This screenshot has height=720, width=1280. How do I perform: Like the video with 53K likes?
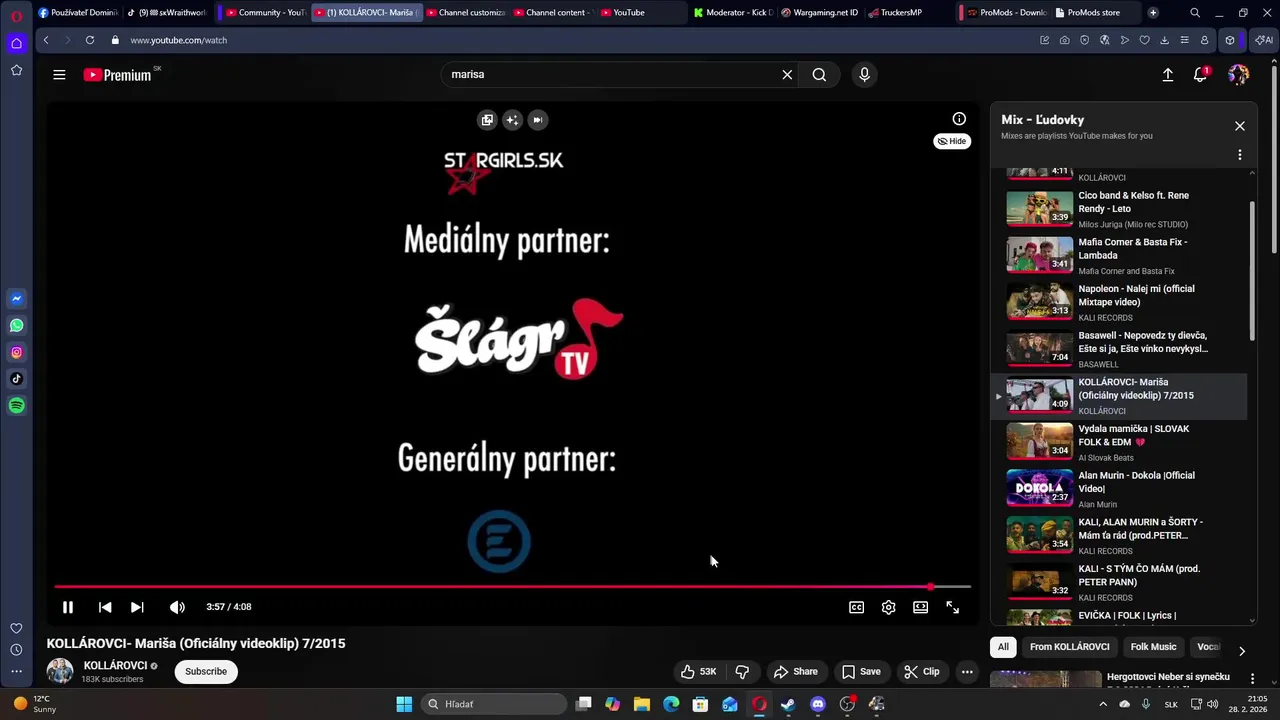click(x=698, y=672)
